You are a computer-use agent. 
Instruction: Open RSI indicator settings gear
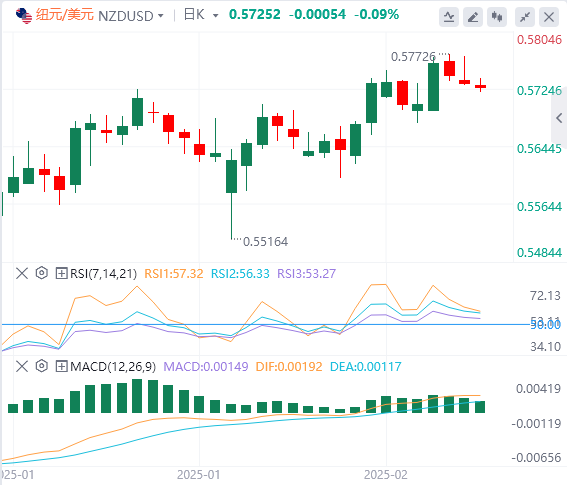[42, 273]
